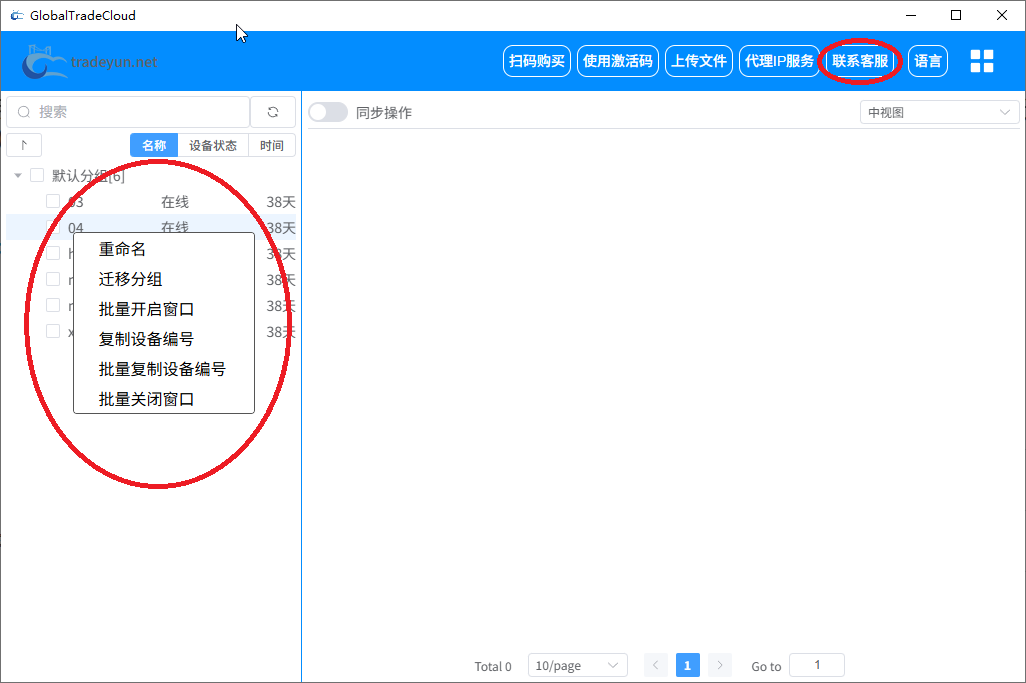Click the previous page arrow in pagination
Screen dimensions: 1026x683
point(655,664)
